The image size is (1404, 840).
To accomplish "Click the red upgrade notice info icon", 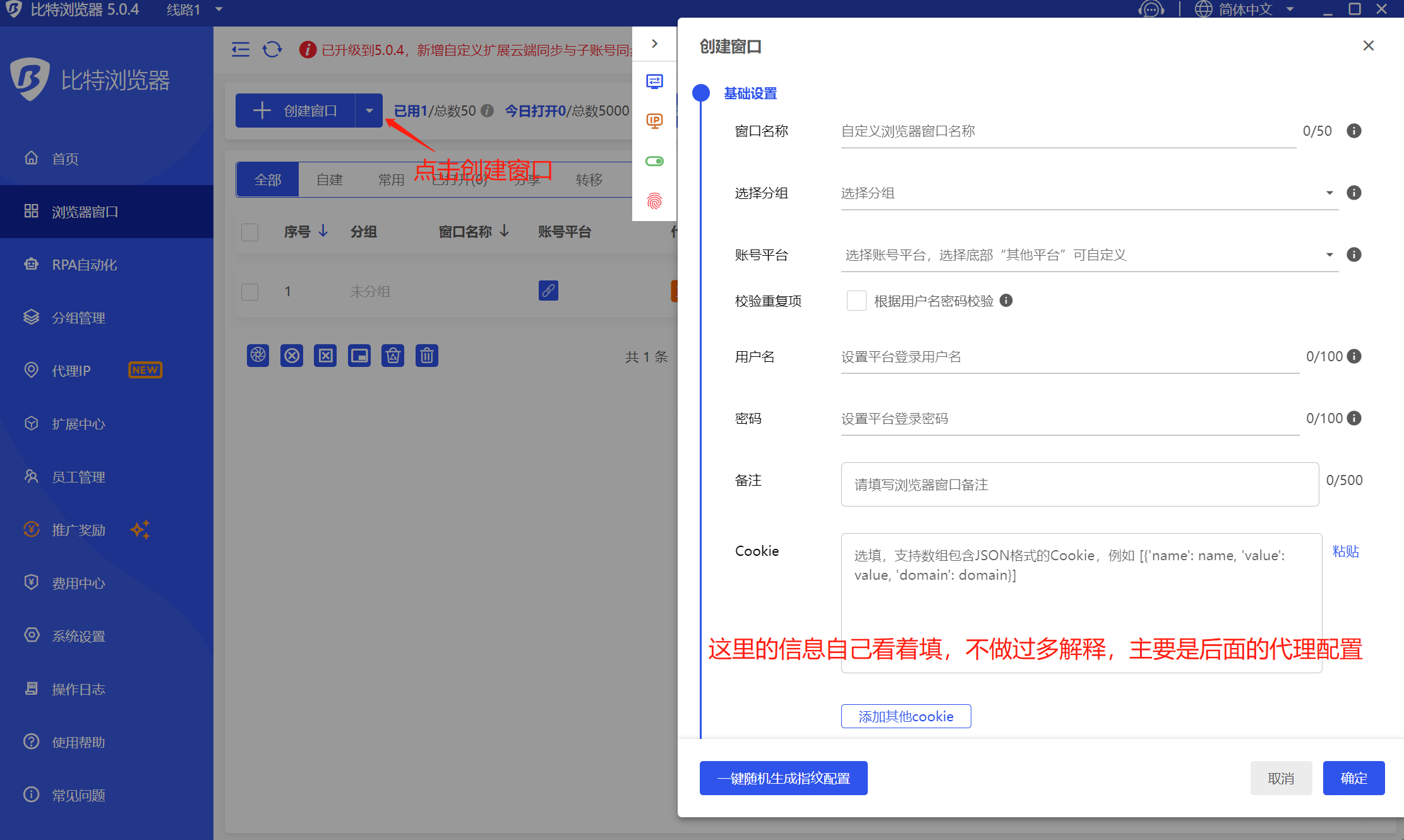I will coord(308,49).
